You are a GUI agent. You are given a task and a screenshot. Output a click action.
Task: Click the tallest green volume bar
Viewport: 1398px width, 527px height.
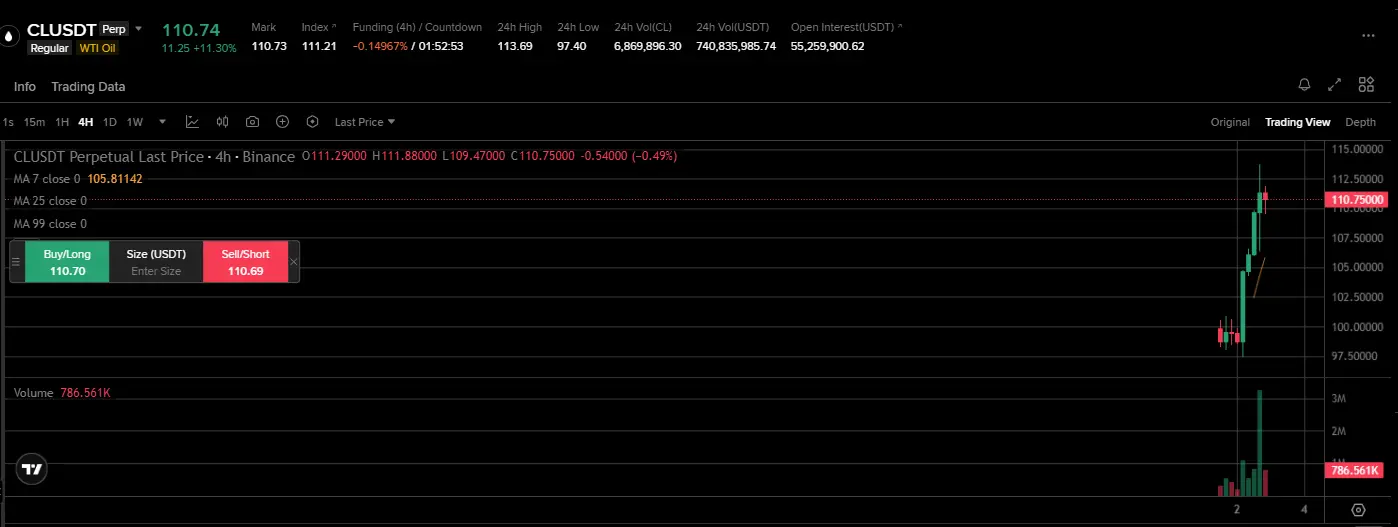[1260, 443]
